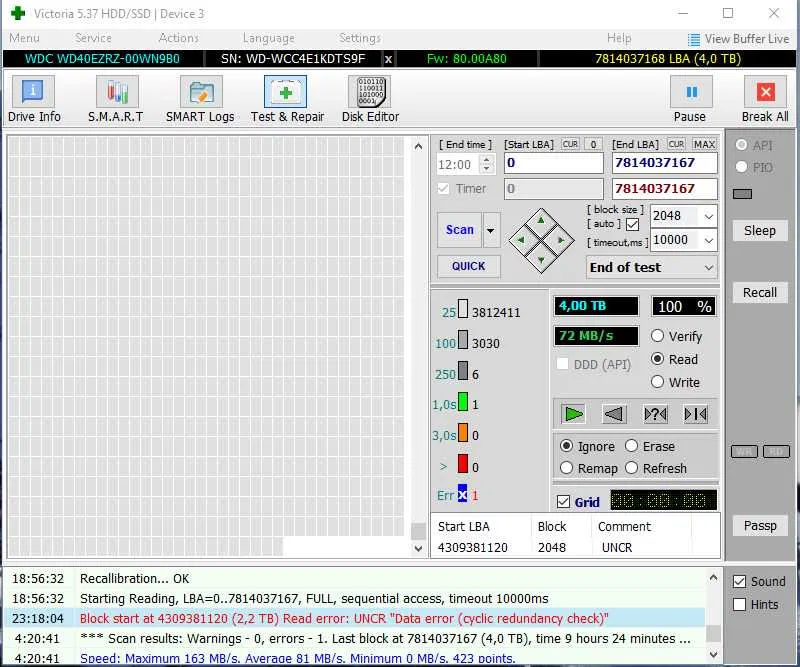Click the random access butterfly button

pyautogui.click(x=655, y=414)
